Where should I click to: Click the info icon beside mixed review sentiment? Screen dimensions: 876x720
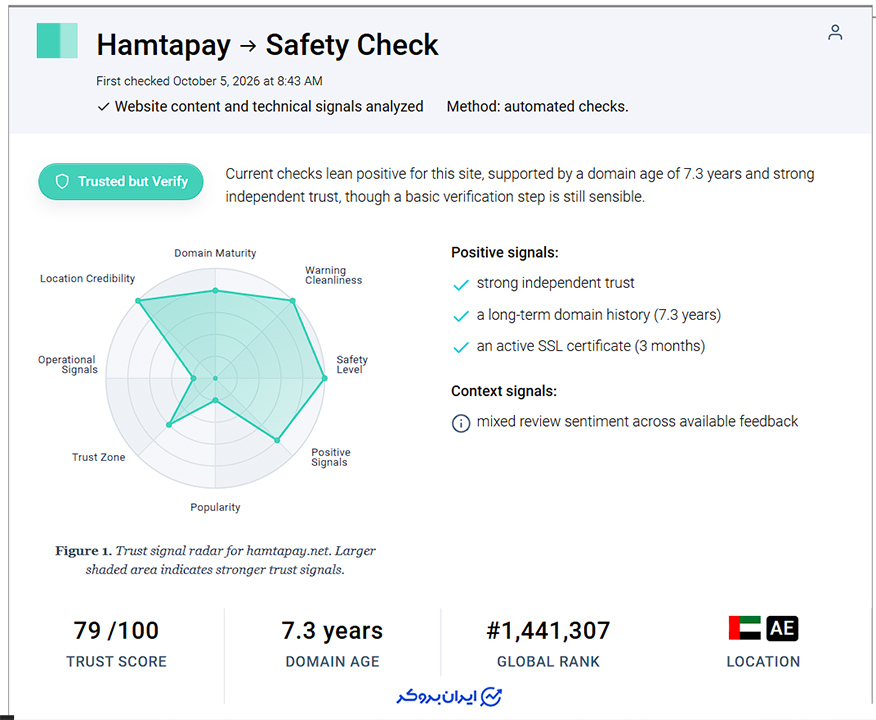461,423
